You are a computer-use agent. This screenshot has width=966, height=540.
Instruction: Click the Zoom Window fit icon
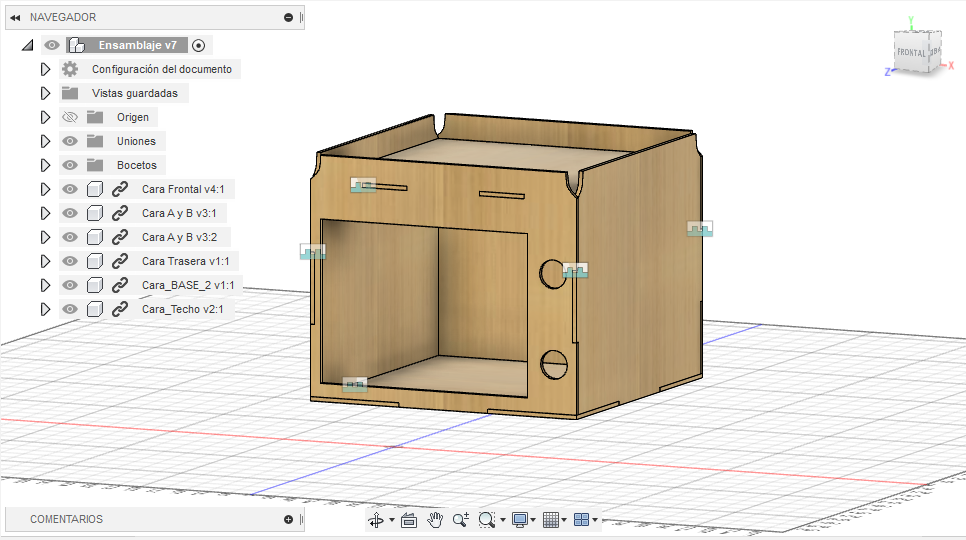(487, 520)
